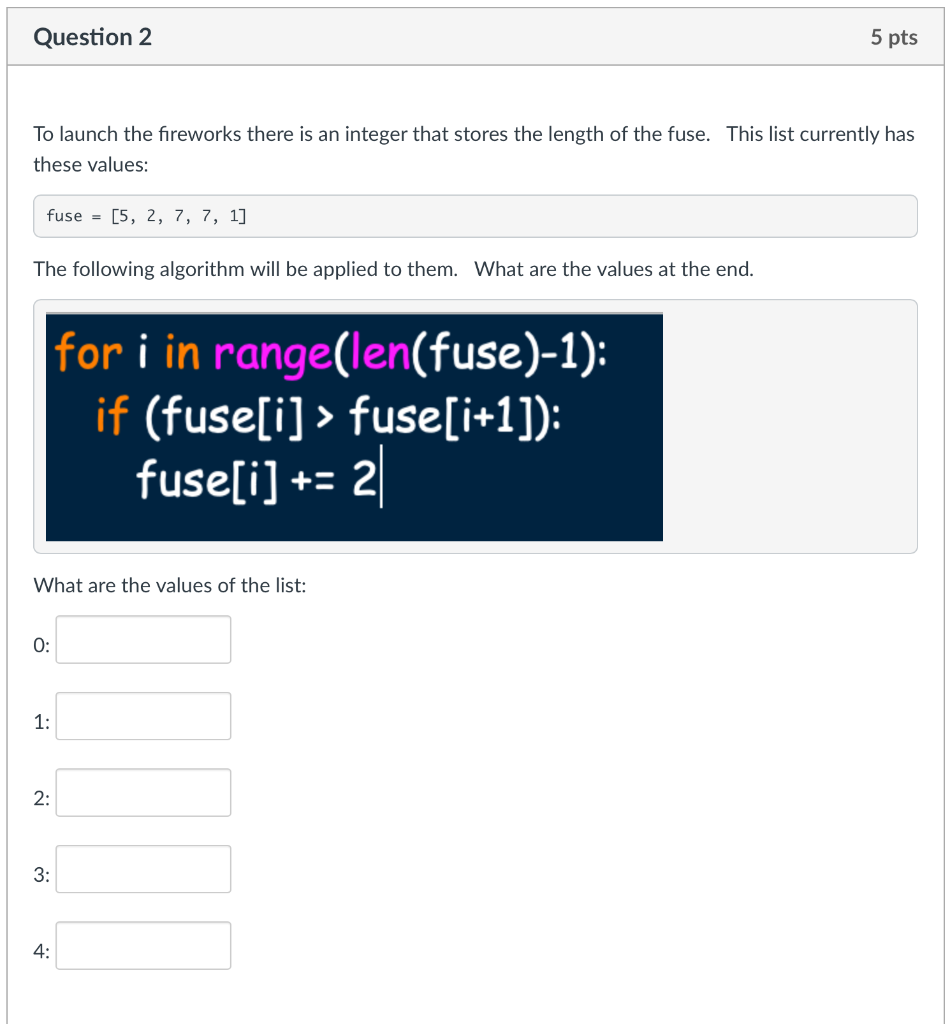The height and width of the screenshot is (1024, 950).
Task: Click the answer box labeled 0
Action: 143,639
